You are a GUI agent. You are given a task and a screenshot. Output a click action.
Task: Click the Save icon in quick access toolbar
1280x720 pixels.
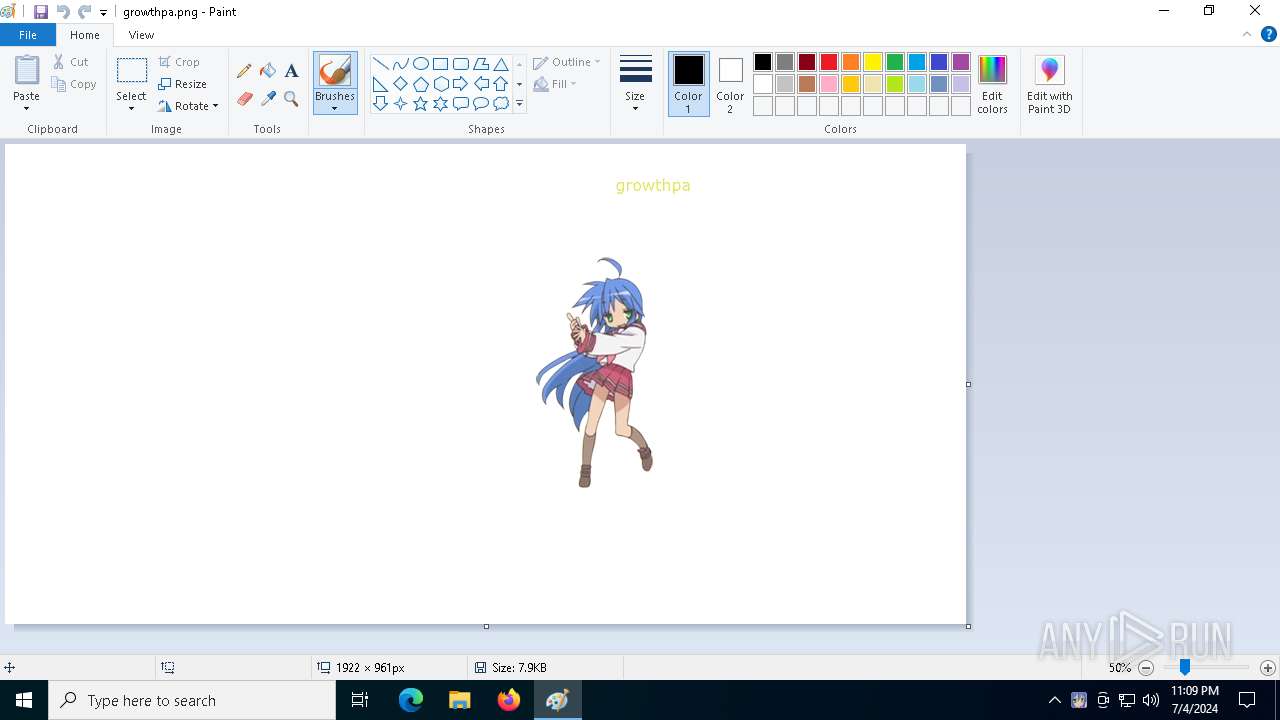pos(41,12)
